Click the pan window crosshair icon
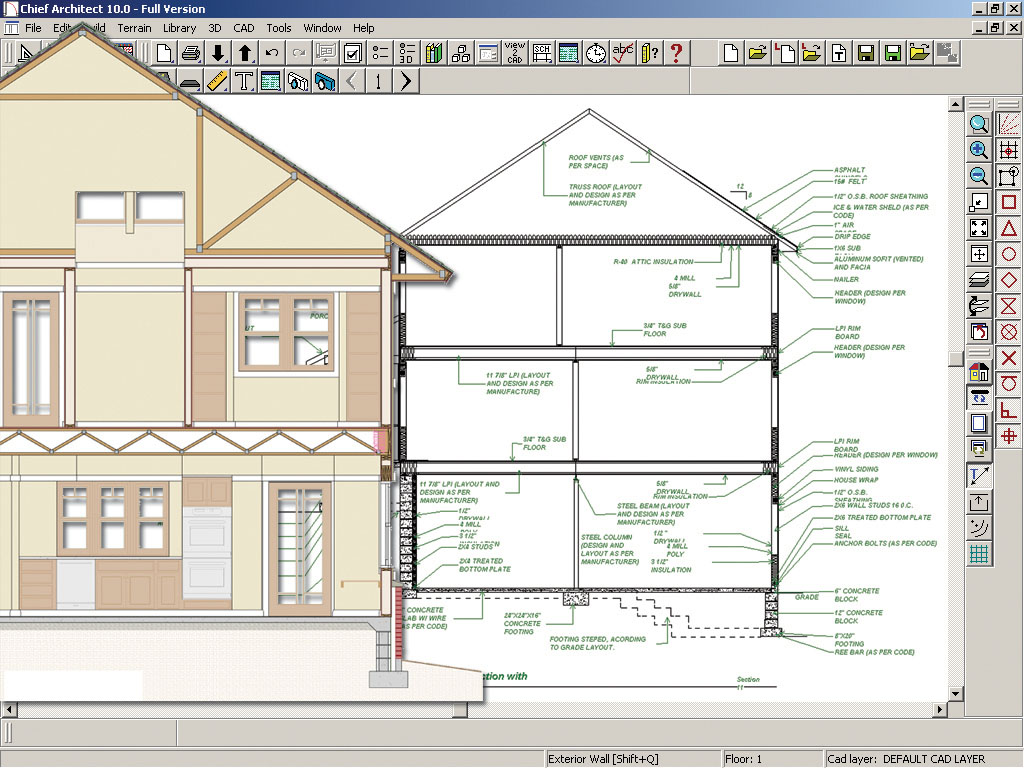The width and height of the screenshot is (1024, 768). tap(978, 254)
